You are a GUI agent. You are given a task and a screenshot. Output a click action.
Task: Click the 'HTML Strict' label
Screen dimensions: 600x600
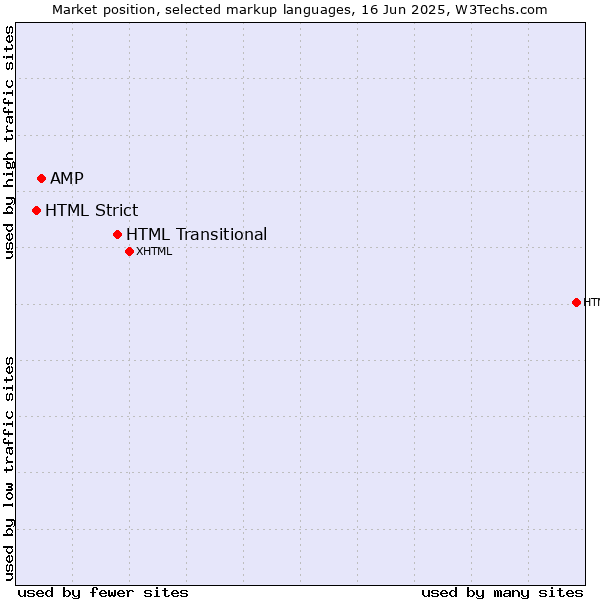(91, 210)
